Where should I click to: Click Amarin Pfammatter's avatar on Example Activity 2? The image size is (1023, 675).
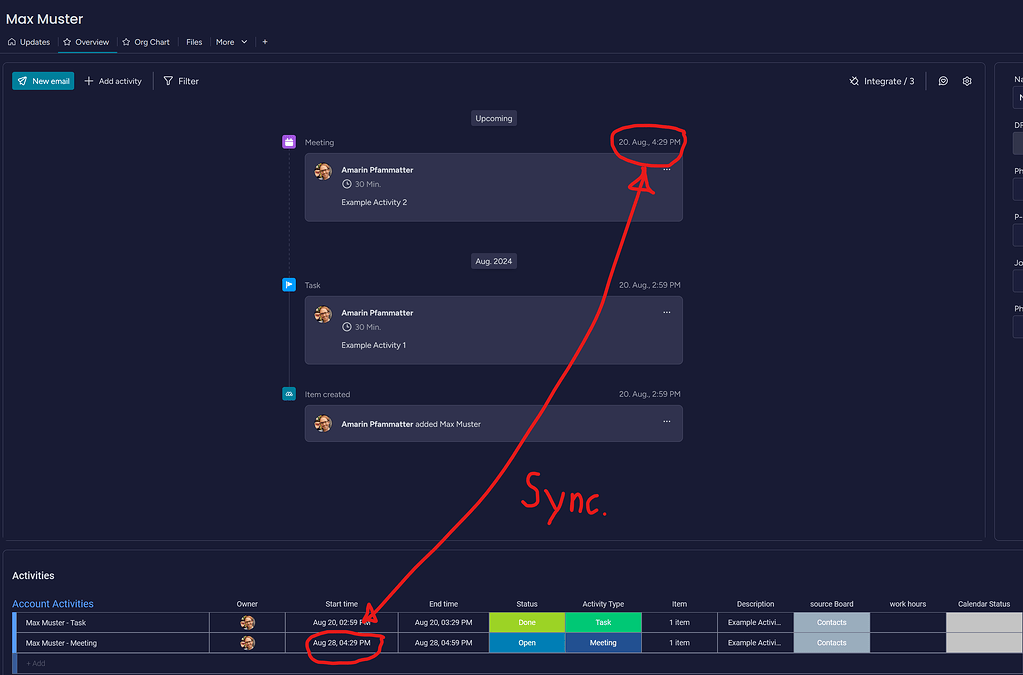pyautogui.click(x=323, y=171)
